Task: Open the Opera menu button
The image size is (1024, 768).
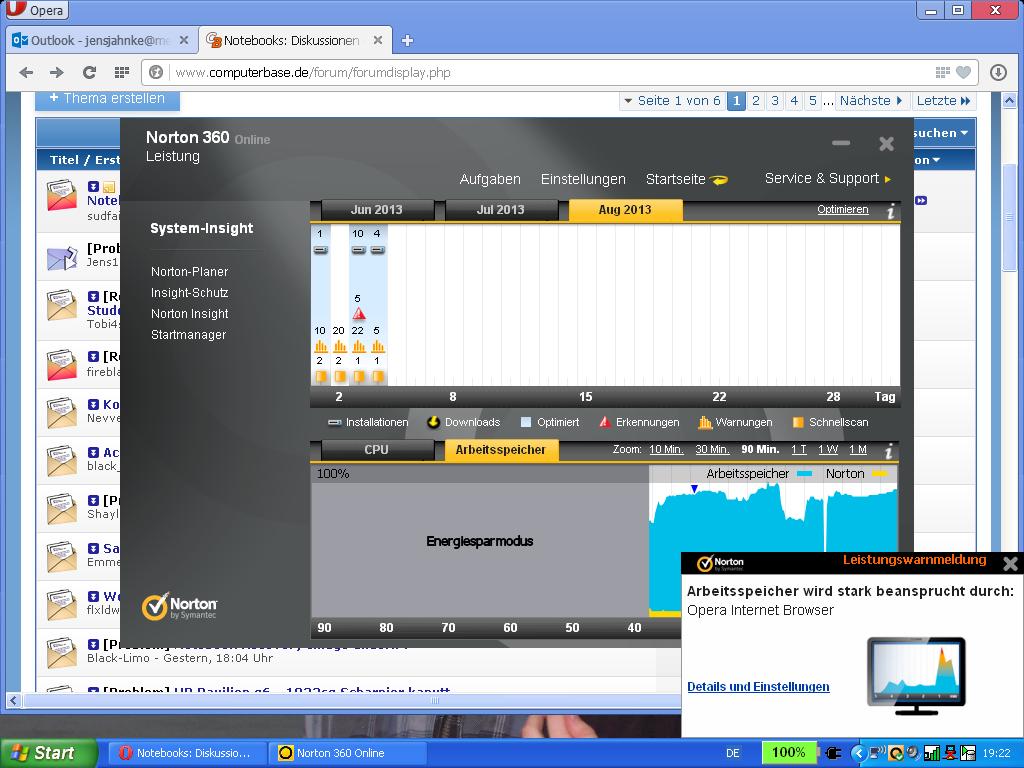Action: click(37, 10)
